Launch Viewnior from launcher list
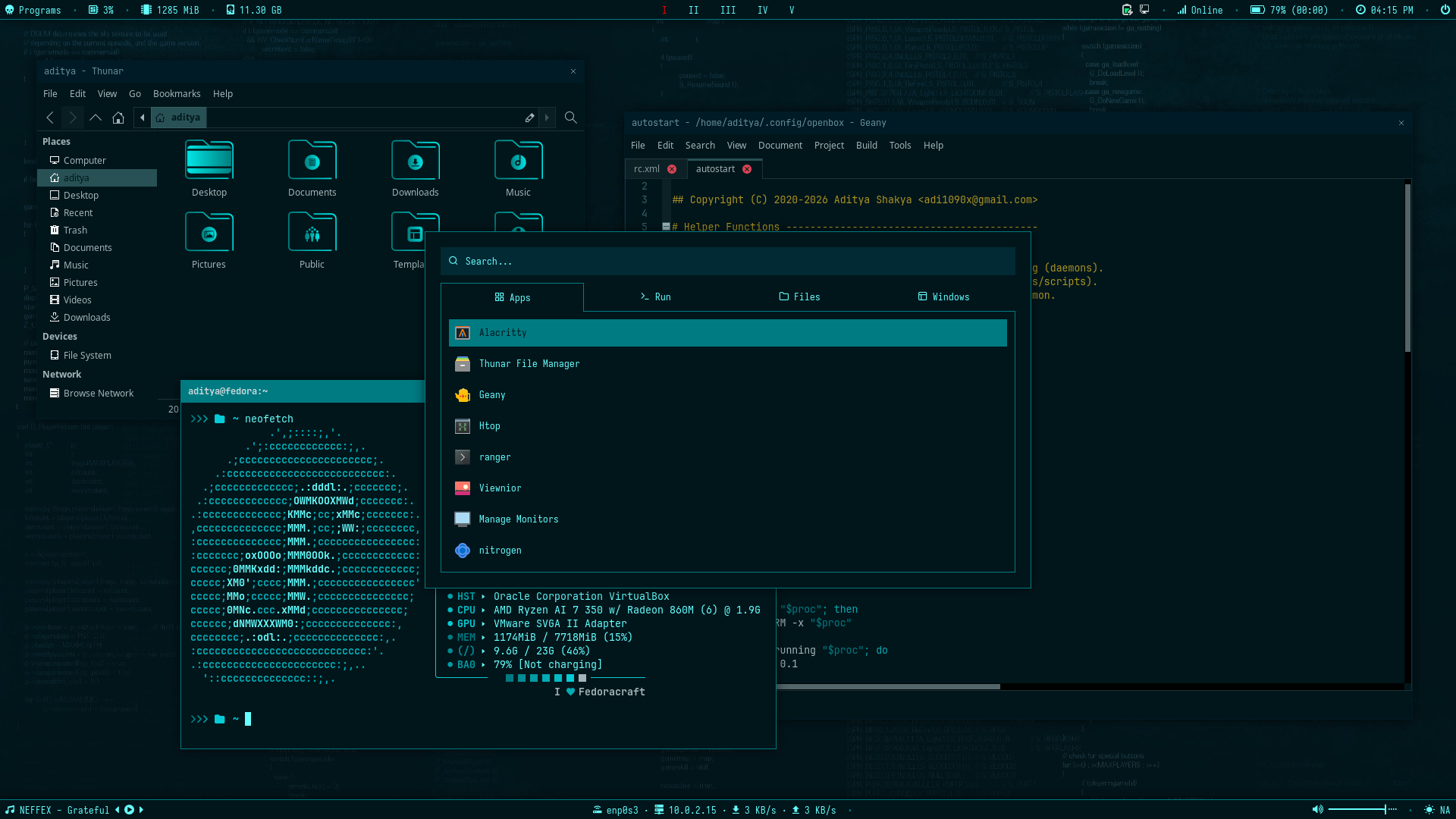Screen dimensions: 1456x819 tap(728, 488)
